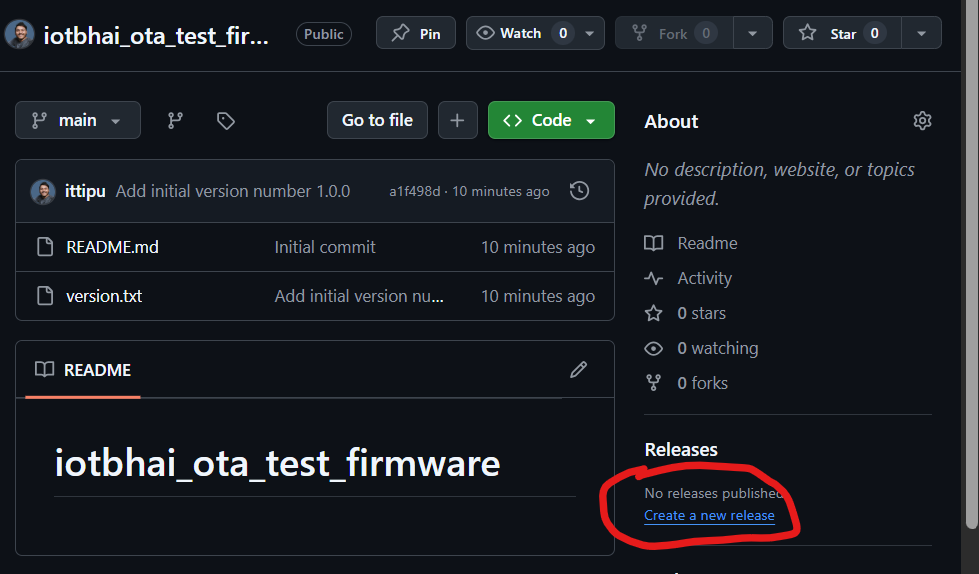Screen dimensions: 979x574
Task: Open the branches icon next to main
Action: pos(175,120)
